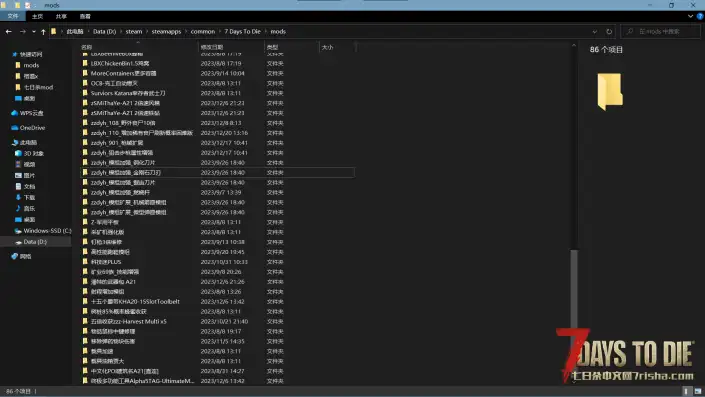Open the blue Help question-mark icon
This screenshot has width=705, height=397.
click(x=700, y=16)
